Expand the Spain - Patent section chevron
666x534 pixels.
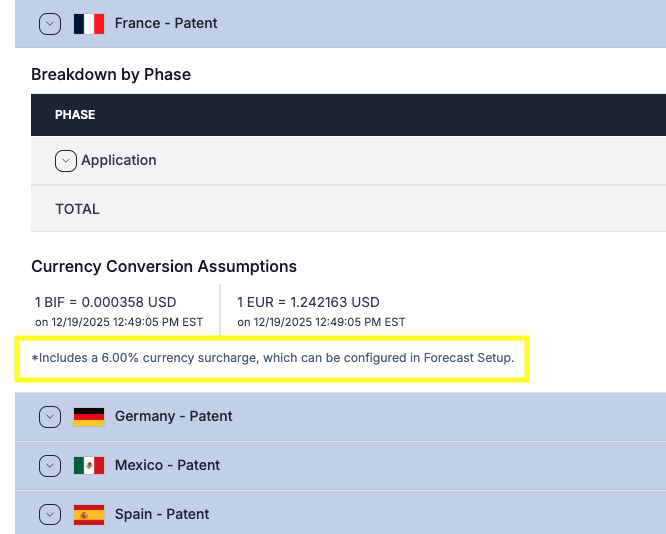49,515
